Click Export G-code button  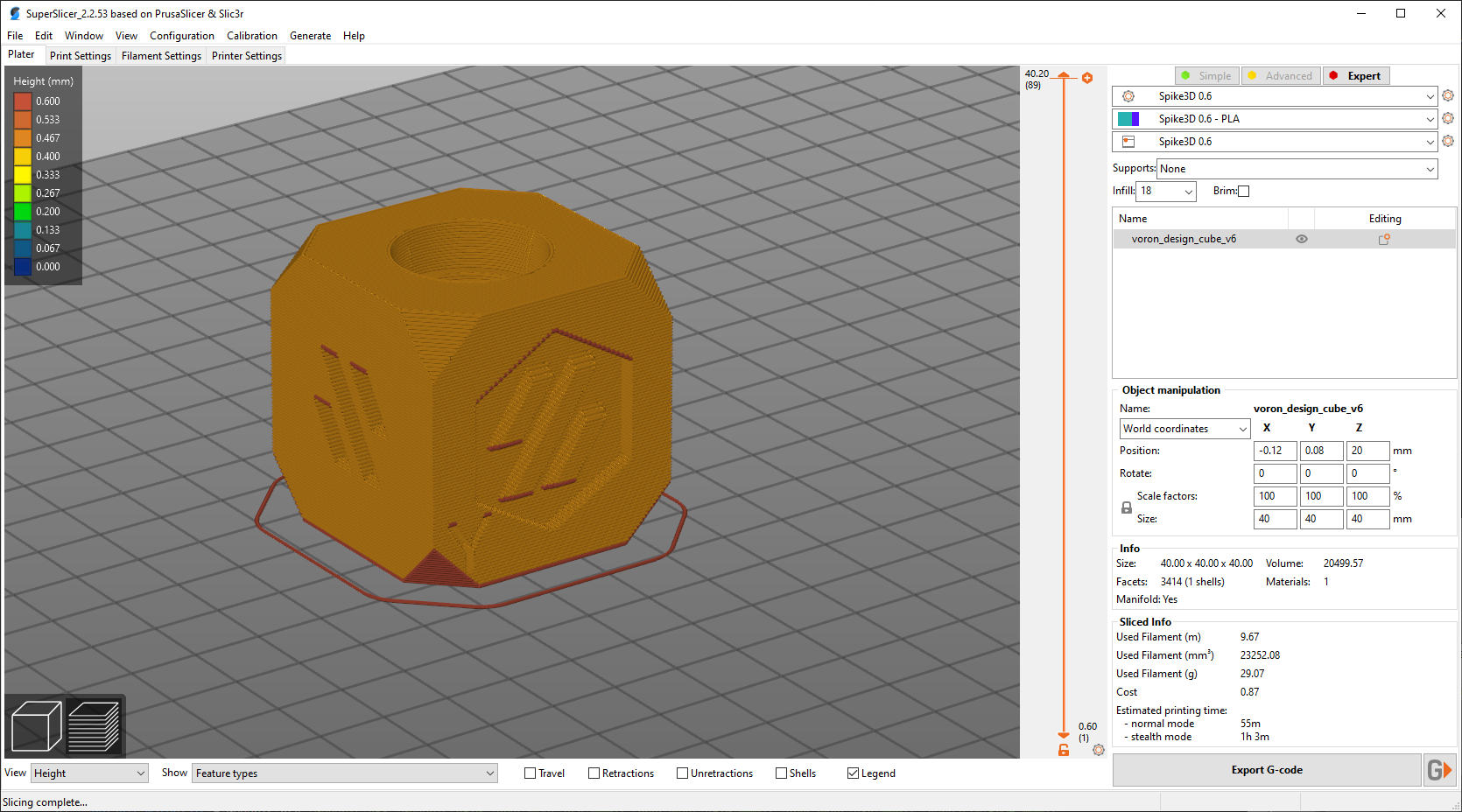tap(1267, 770)
